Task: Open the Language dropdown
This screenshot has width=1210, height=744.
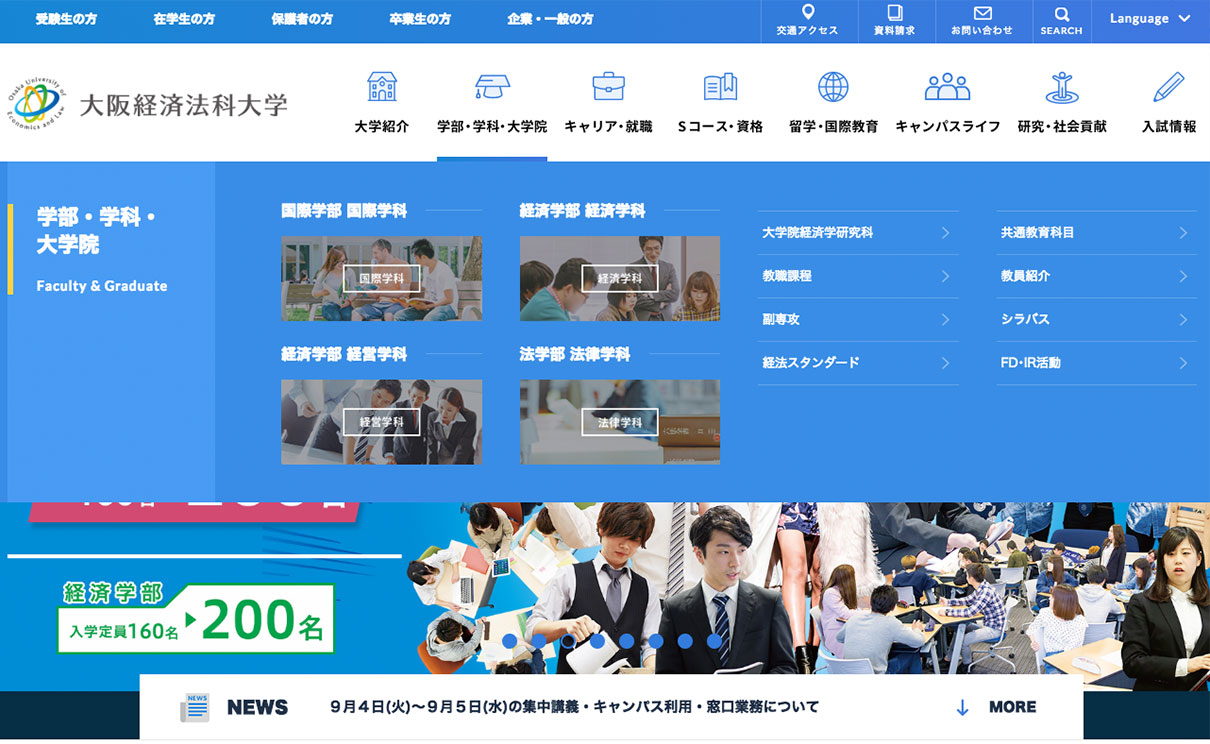Action: pyautogui.click(x=1150, y=19)
